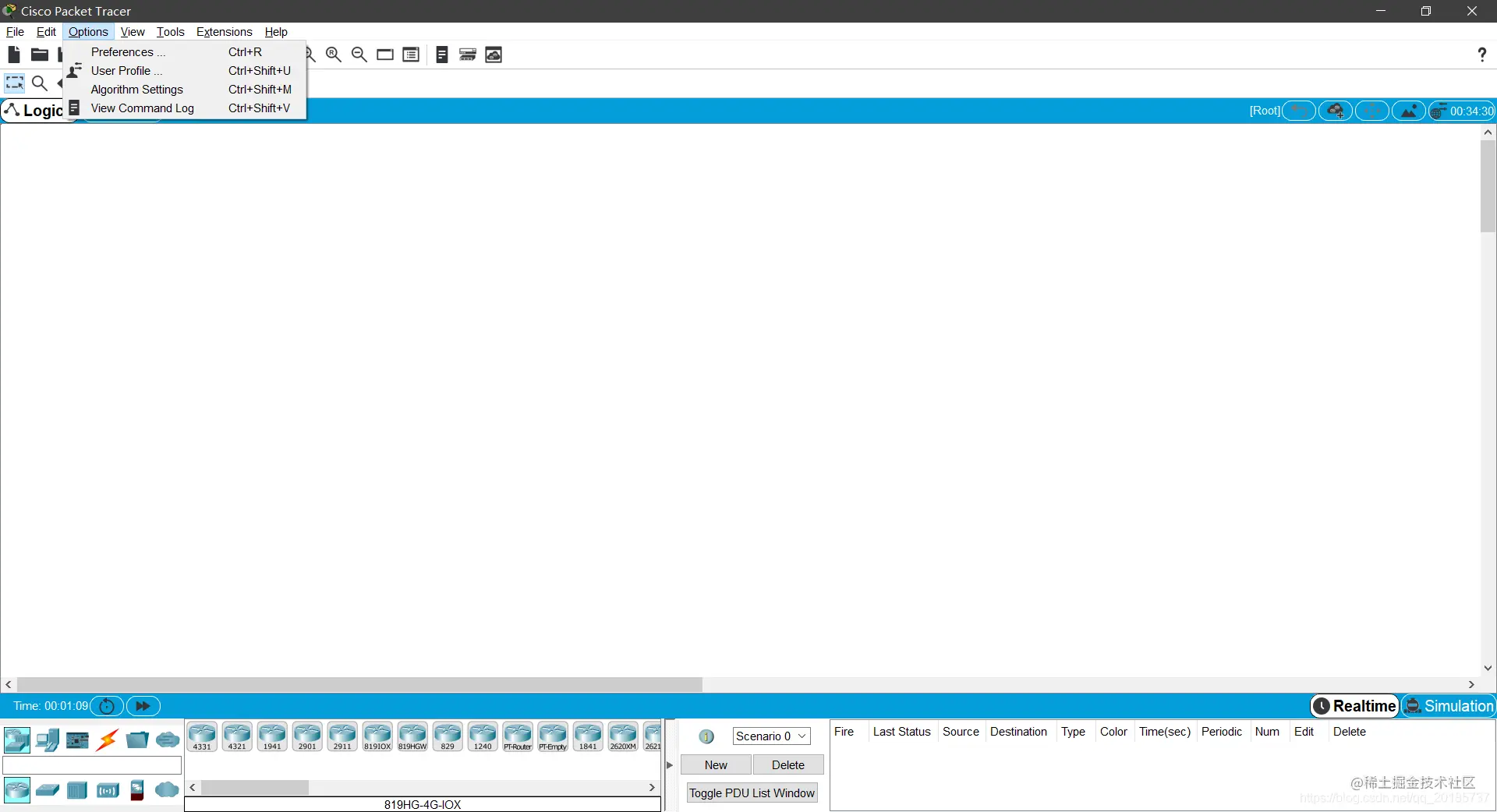This screenshot has height=812, width=1497.
Task: Click the Logical workspace tab
Action: 34,111
